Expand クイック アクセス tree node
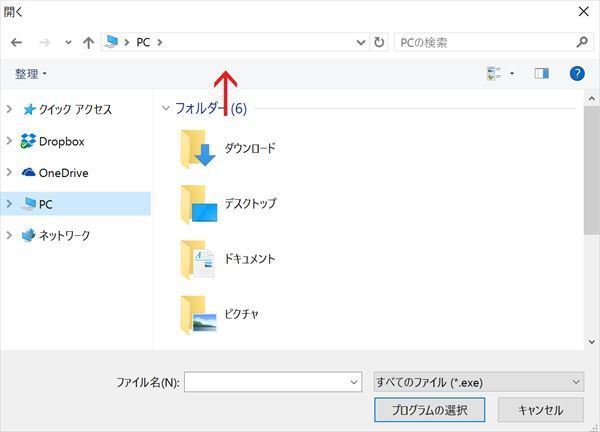Screen dimensions: 600x432 point(9,109)
